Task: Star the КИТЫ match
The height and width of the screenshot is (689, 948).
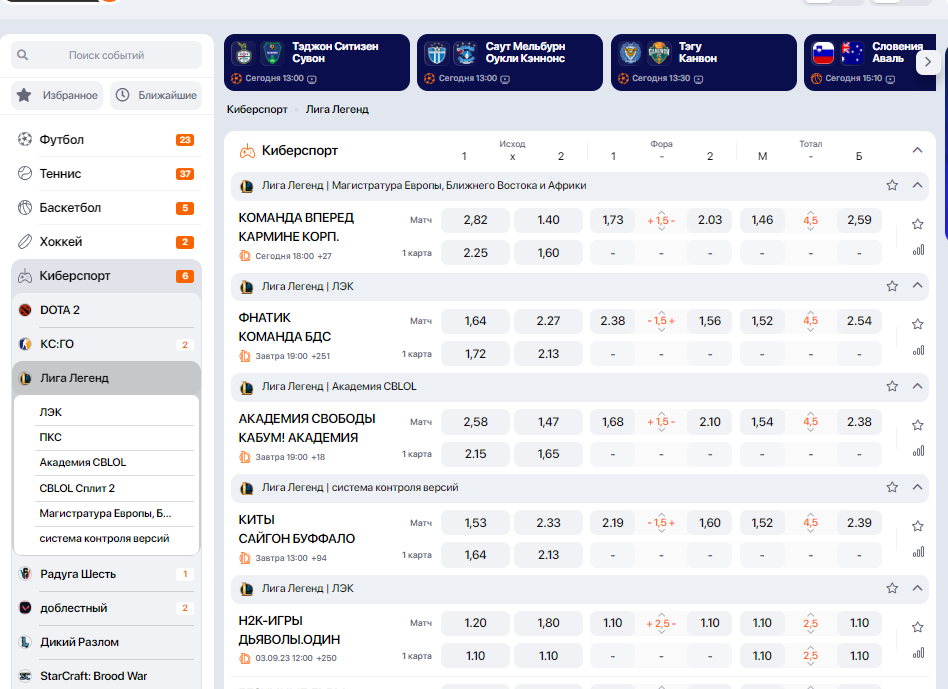Action: [918, 526]
